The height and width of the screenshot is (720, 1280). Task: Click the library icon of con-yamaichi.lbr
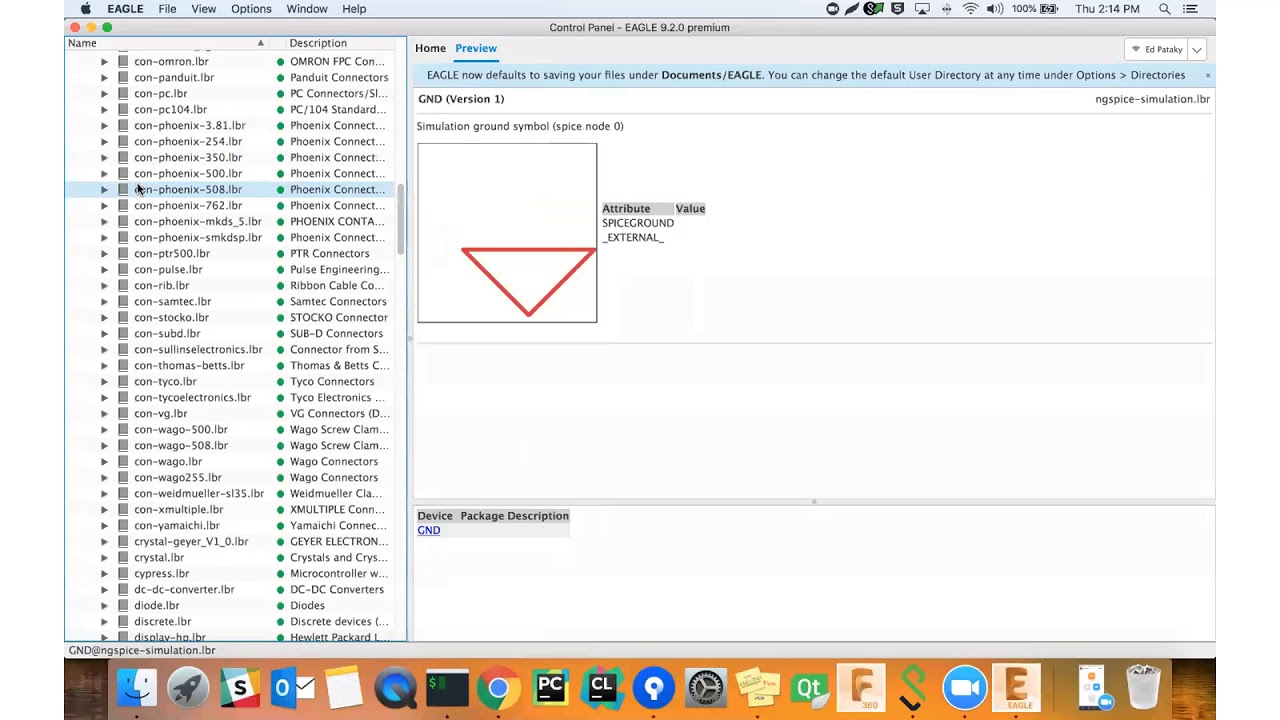pyautogui.click(x=123, y=525)
